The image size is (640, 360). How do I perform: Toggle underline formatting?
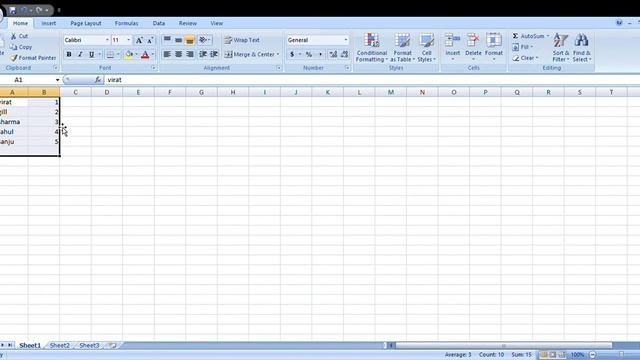tap(91, 54)
